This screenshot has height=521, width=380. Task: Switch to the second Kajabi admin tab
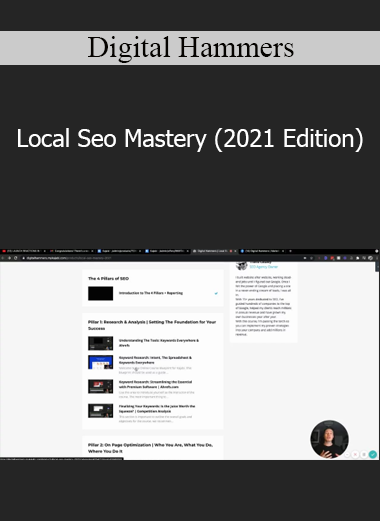click(166, 251)
